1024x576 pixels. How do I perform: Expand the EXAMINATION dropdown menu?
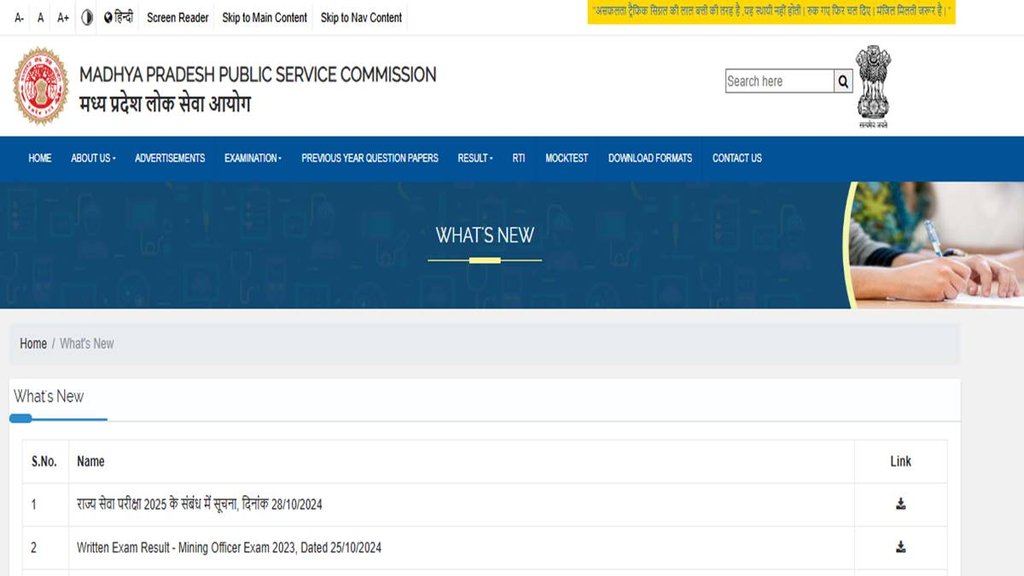[253, 158]
